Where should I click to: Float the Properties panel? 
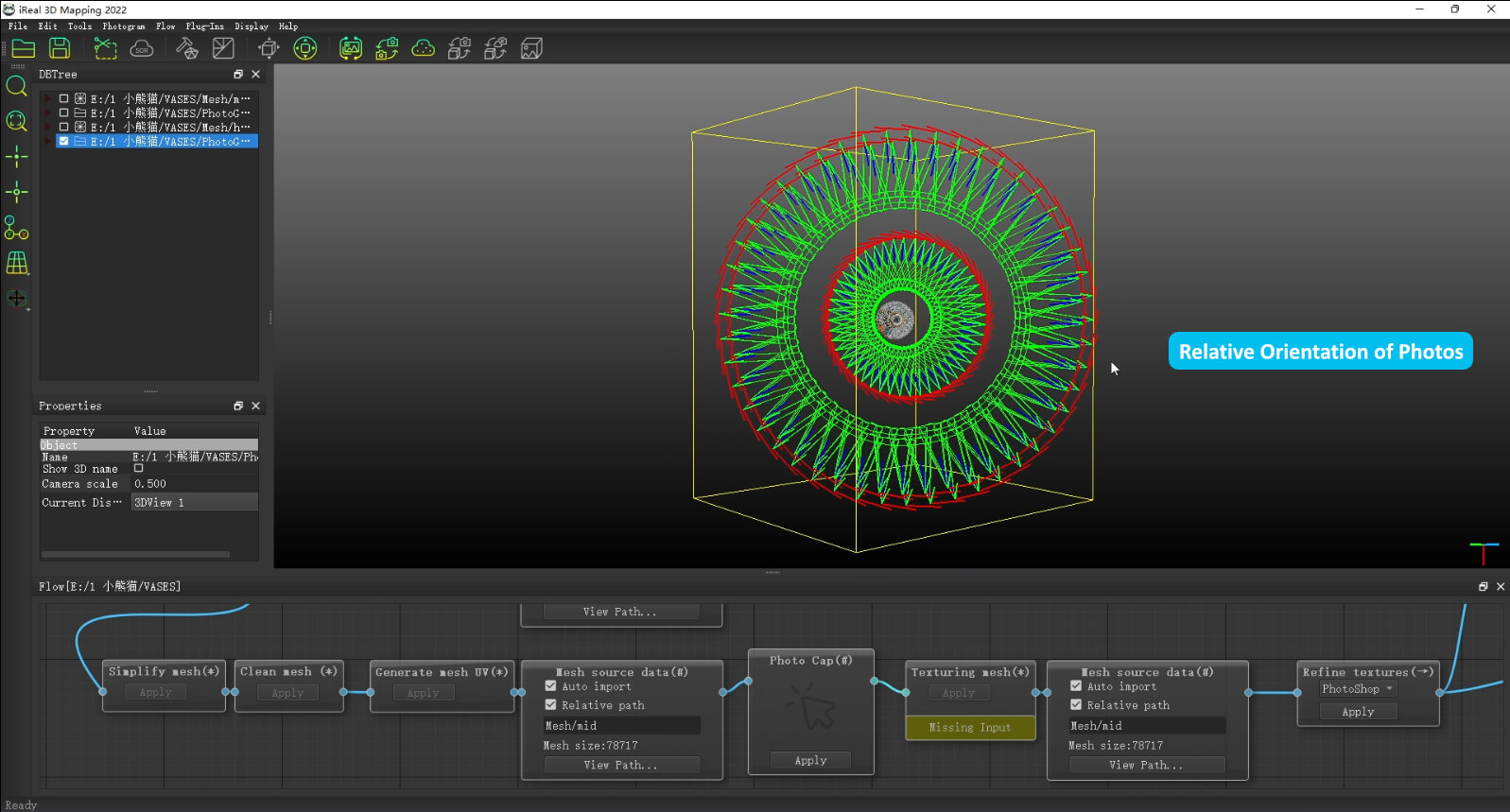pyautogui.click(x=238, y=406)
